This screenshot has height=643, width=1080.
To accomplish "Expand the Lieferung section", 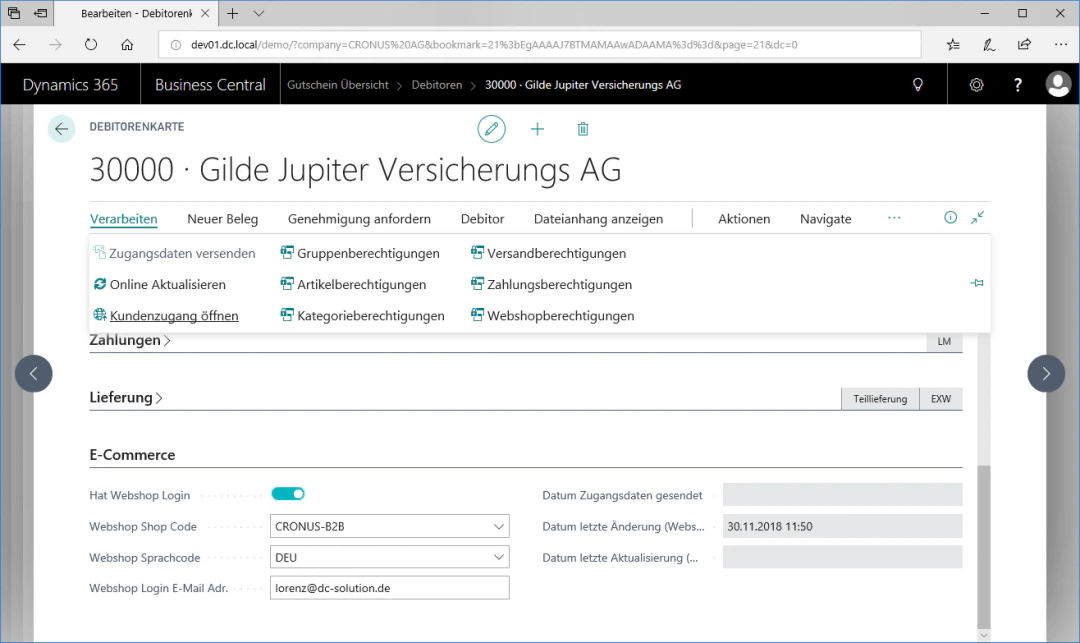I will pos(125,397).
